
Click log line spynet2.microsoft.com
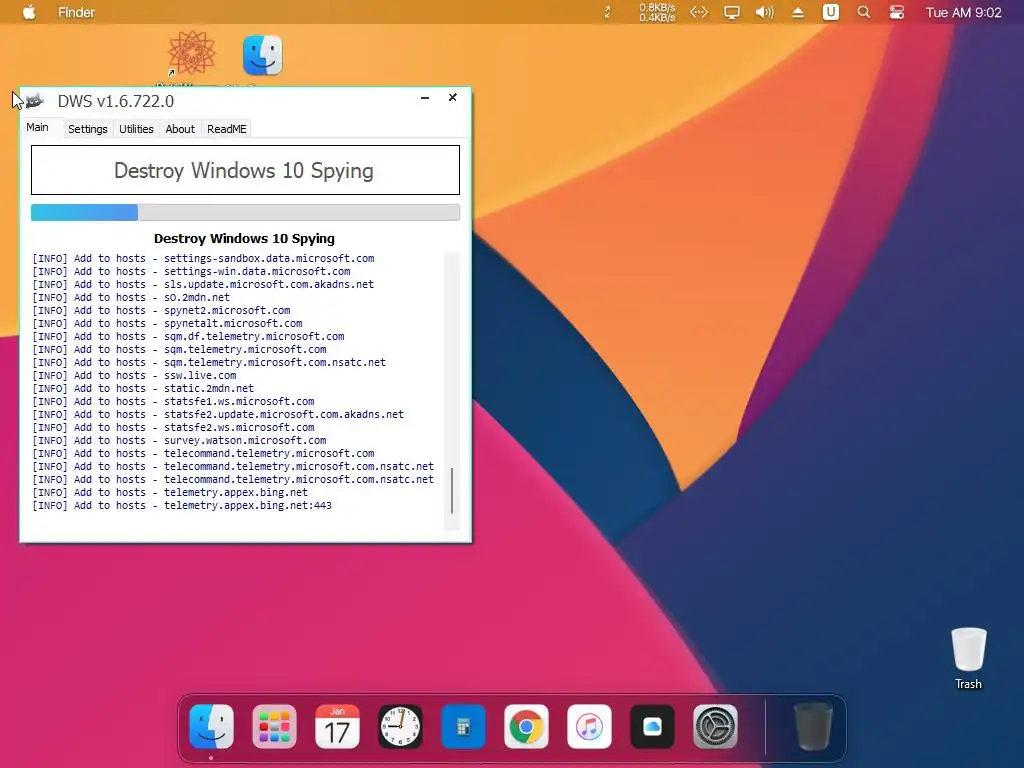point(161,310)
